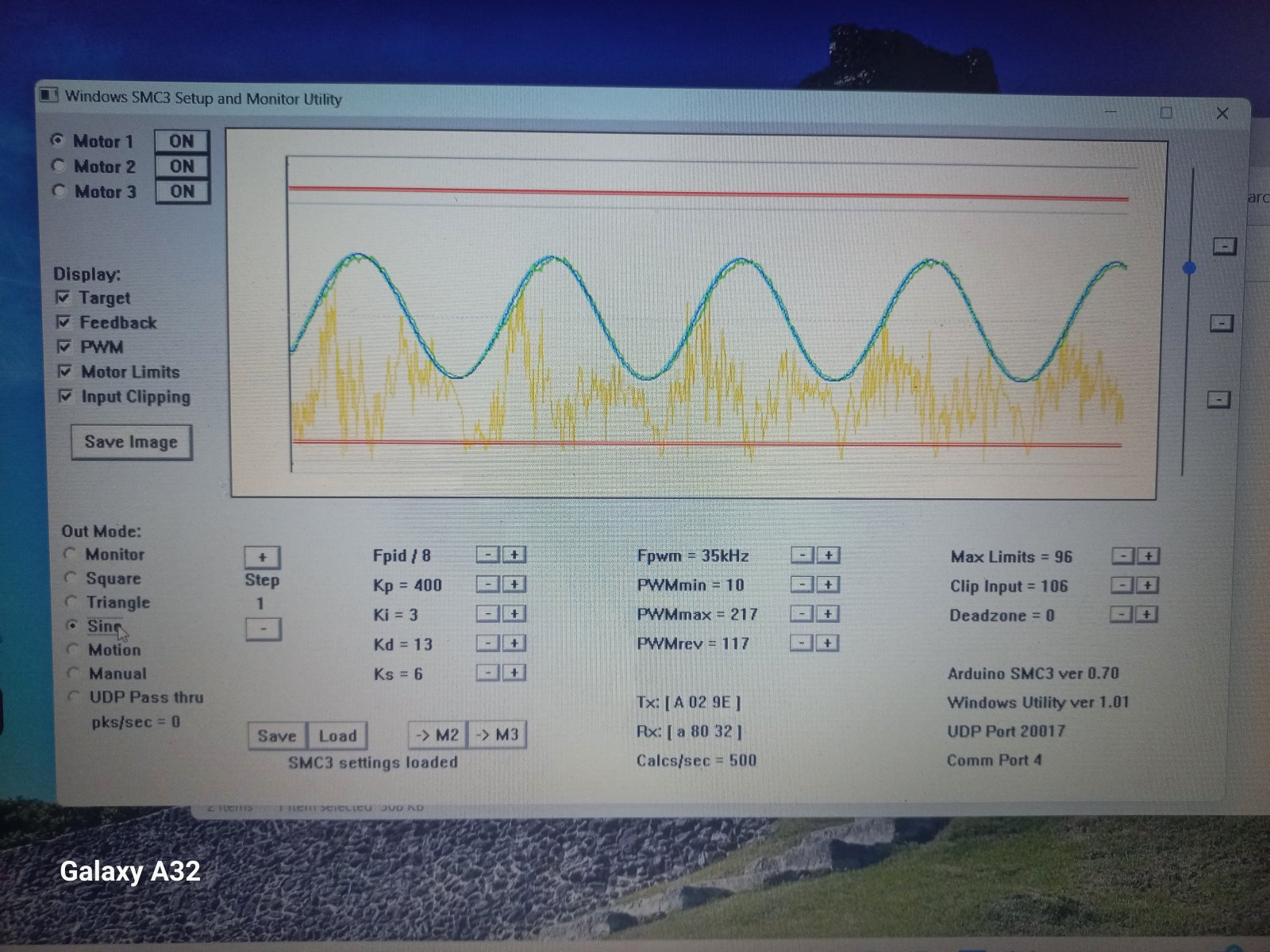This screenshot has width=1270, height=952.
Task: Click the 'UDP Port 20017' text
Action: tap(1006, 731)
